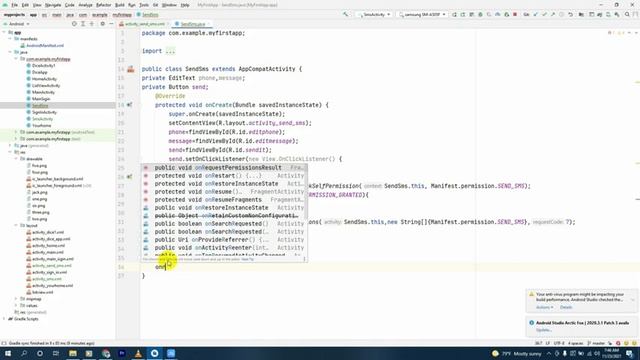Open the File menu
Viewport: 640px width, 360px height.
[x=15, y=5]
